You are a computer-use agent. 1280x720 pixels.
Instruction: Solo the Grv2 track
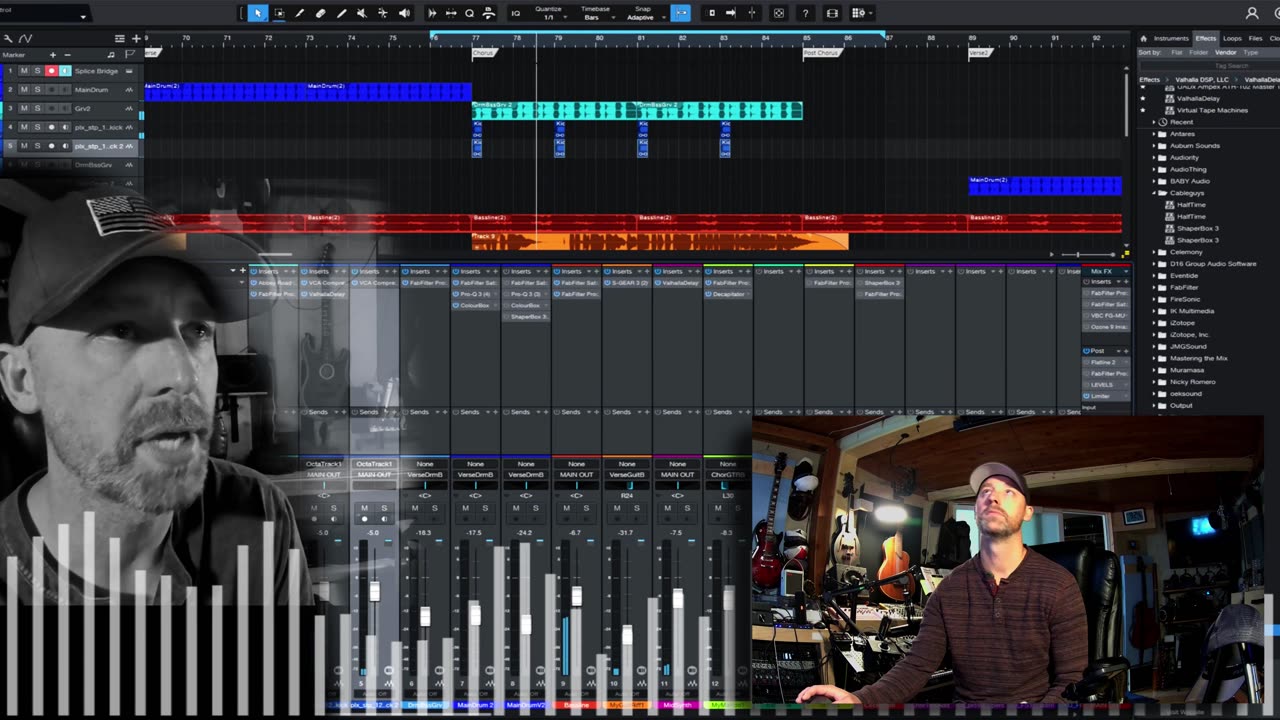click(37, 108)
